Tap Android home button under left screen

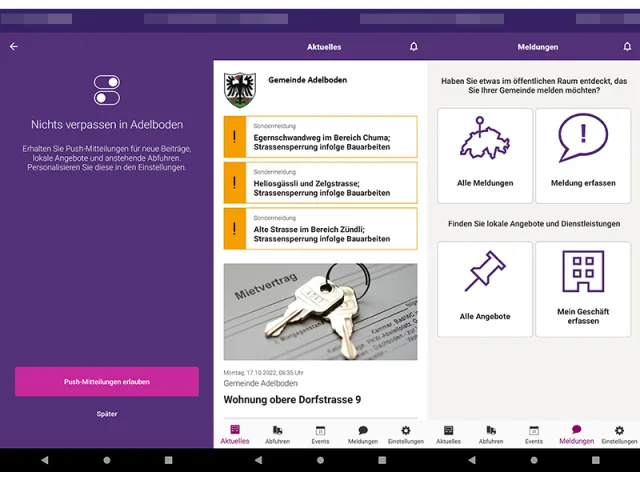point(107,460)
